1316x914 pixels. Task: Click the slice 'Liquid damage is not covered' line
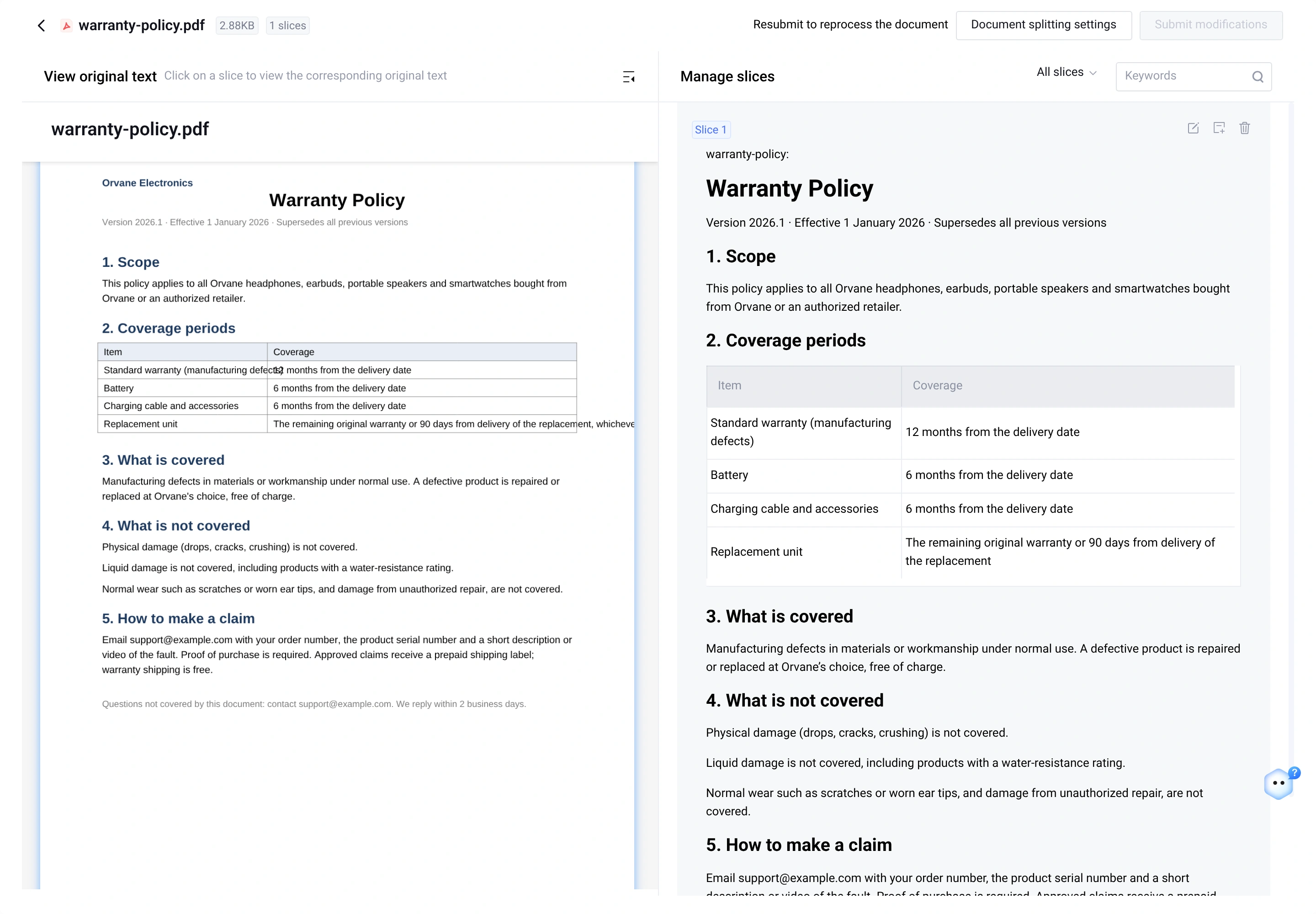[x=915, y=763]
